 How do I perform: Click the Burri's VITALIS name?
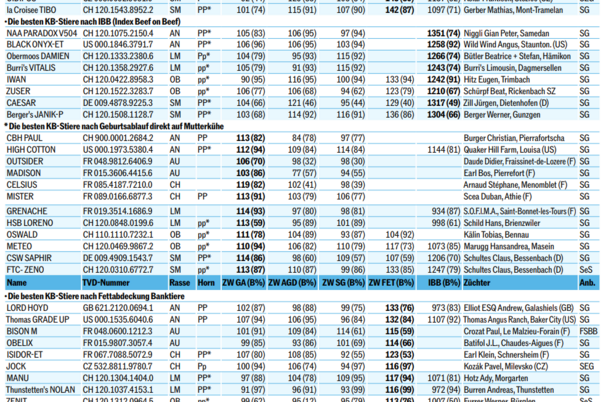pos(31,68)
